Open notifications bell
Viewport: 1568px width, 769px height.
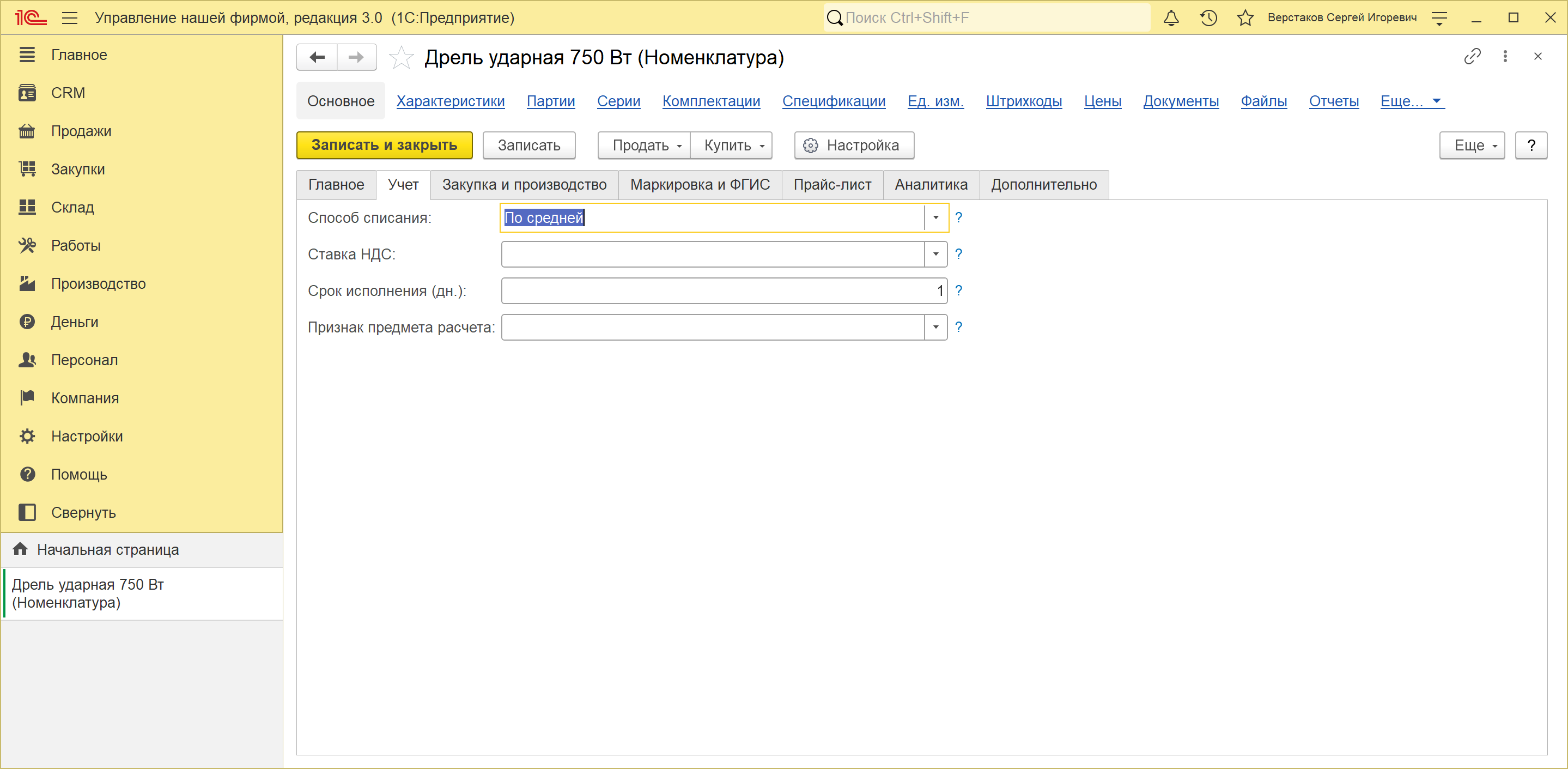coord(1171,17)
